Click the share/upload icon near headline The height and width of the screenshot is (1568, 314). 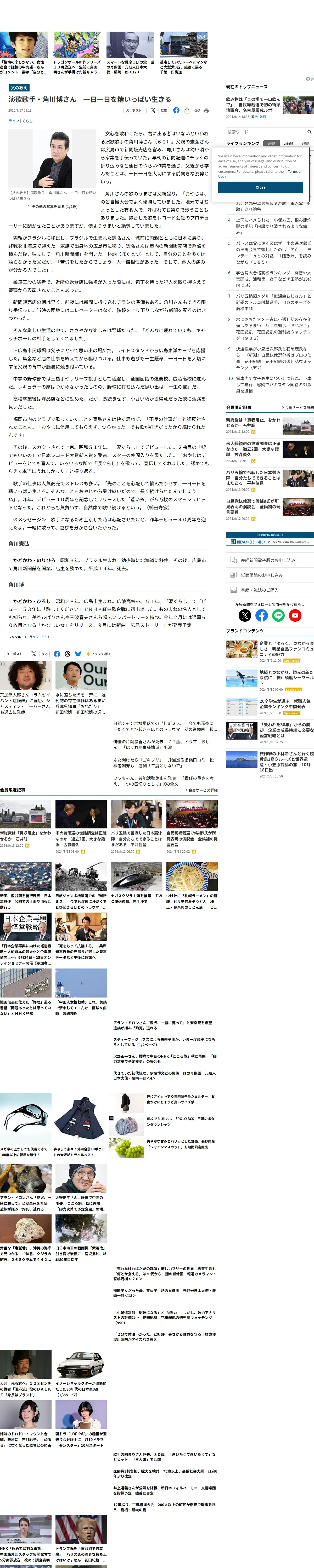pyautogui.click(x=187, y=110)
